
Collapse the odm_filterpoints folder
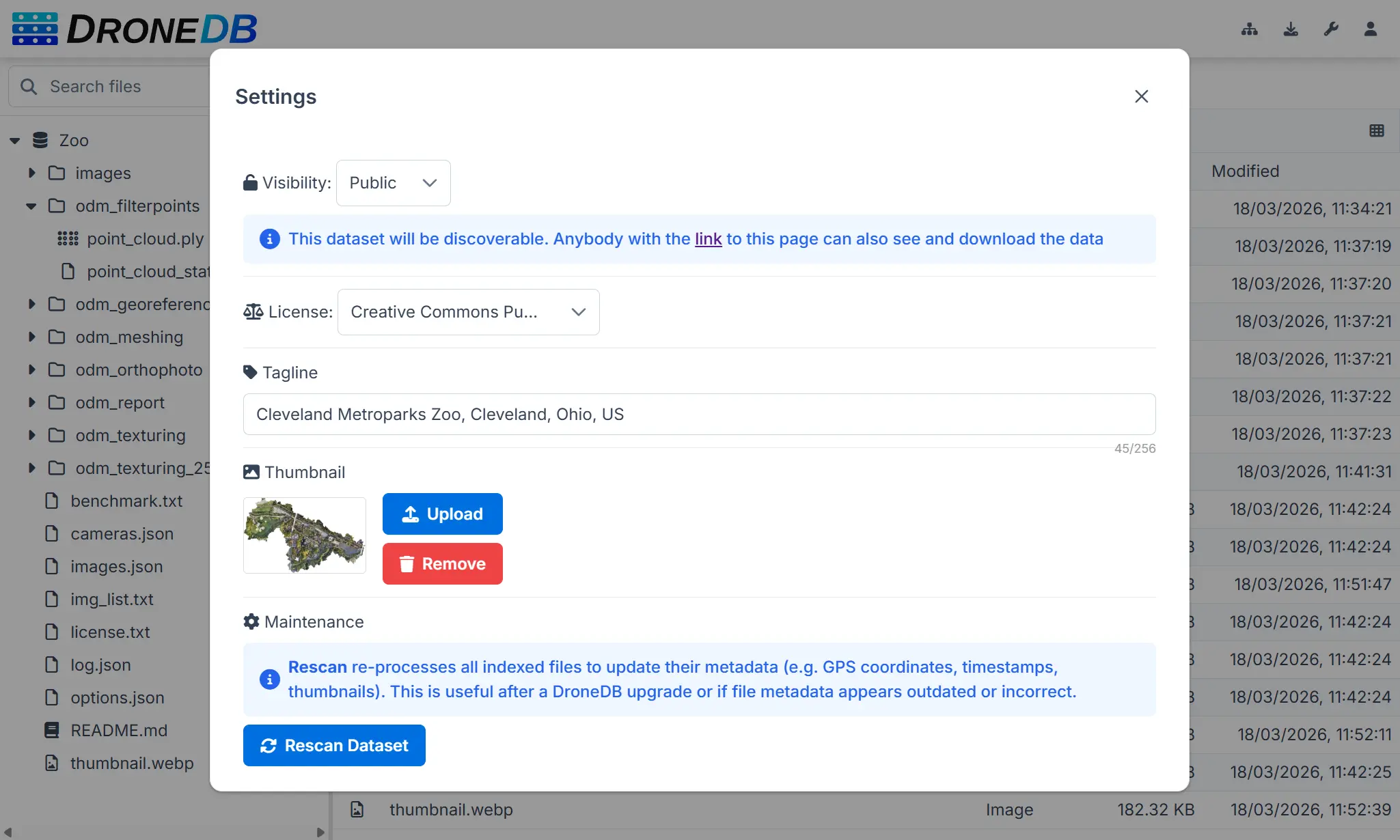click(x=31, y=206)
